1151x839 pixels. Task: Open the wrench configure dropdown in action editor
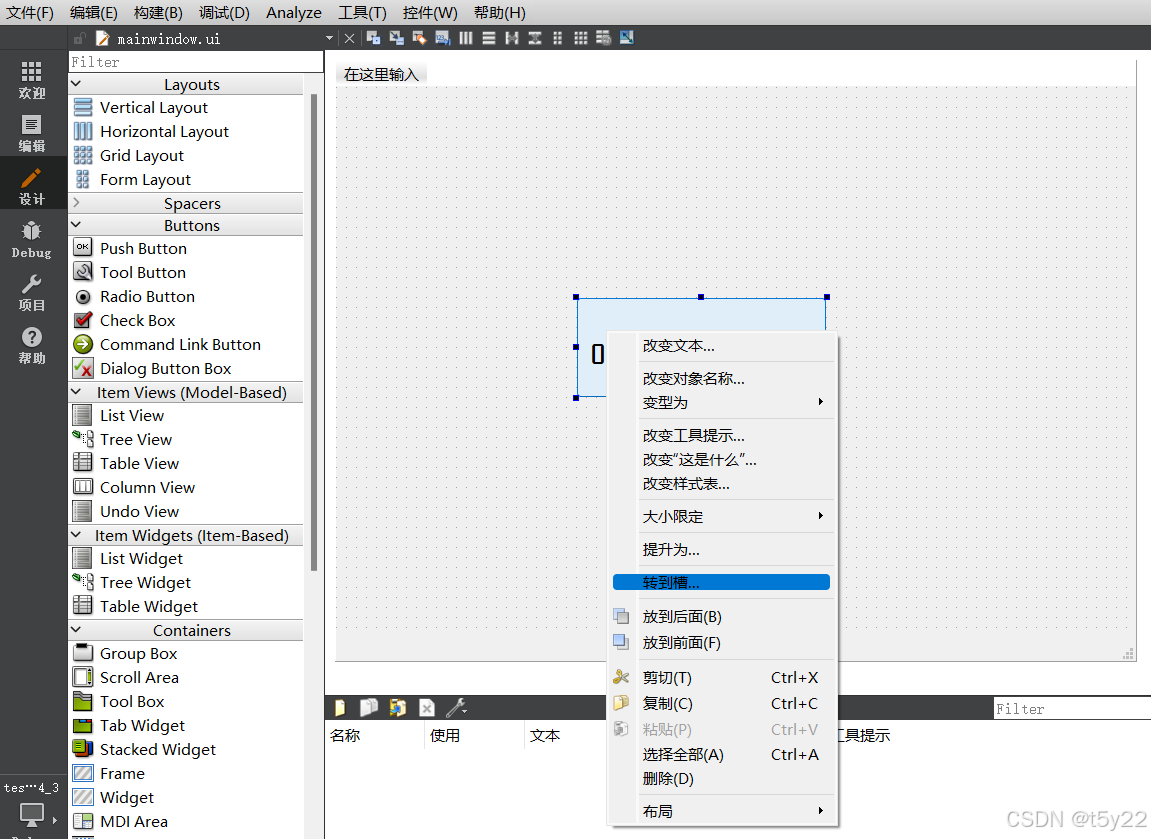point(456,708)
